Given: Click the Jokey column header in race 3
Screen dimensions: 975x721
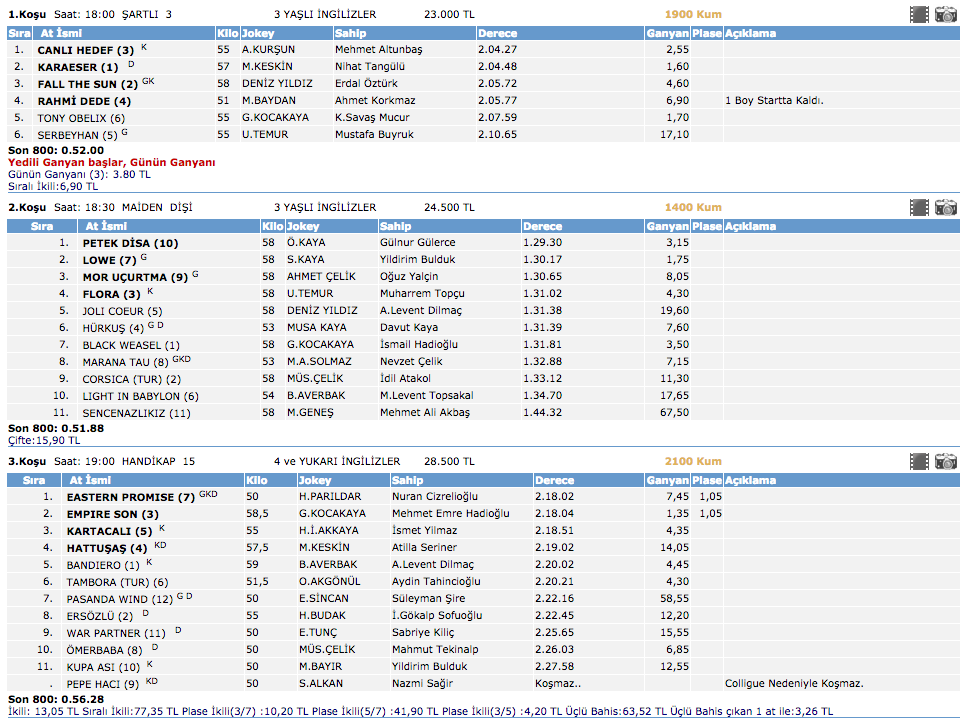Looking at the screenshot, I should 314,481.
